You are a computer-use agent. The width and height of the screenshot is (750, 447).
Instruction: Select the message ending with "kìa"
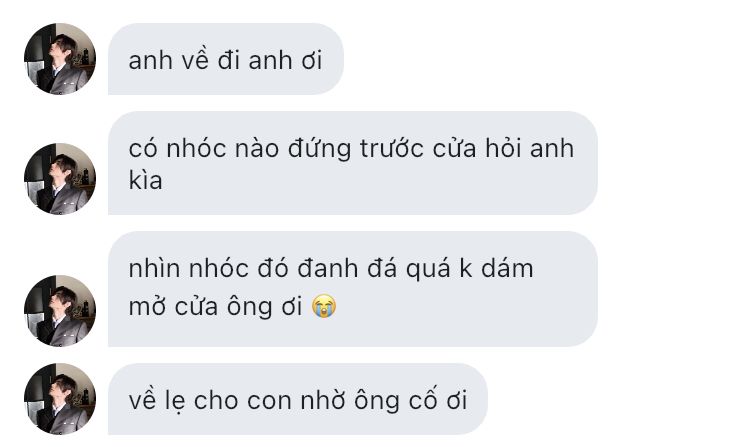(353, 163)
